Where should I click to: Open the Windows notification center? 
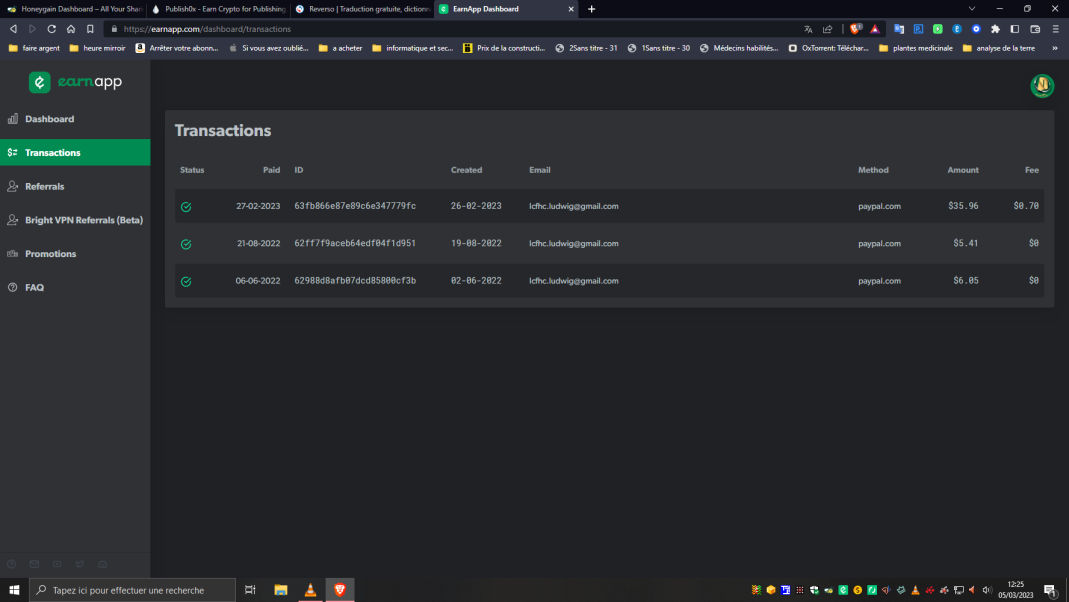coord(1051,590)
